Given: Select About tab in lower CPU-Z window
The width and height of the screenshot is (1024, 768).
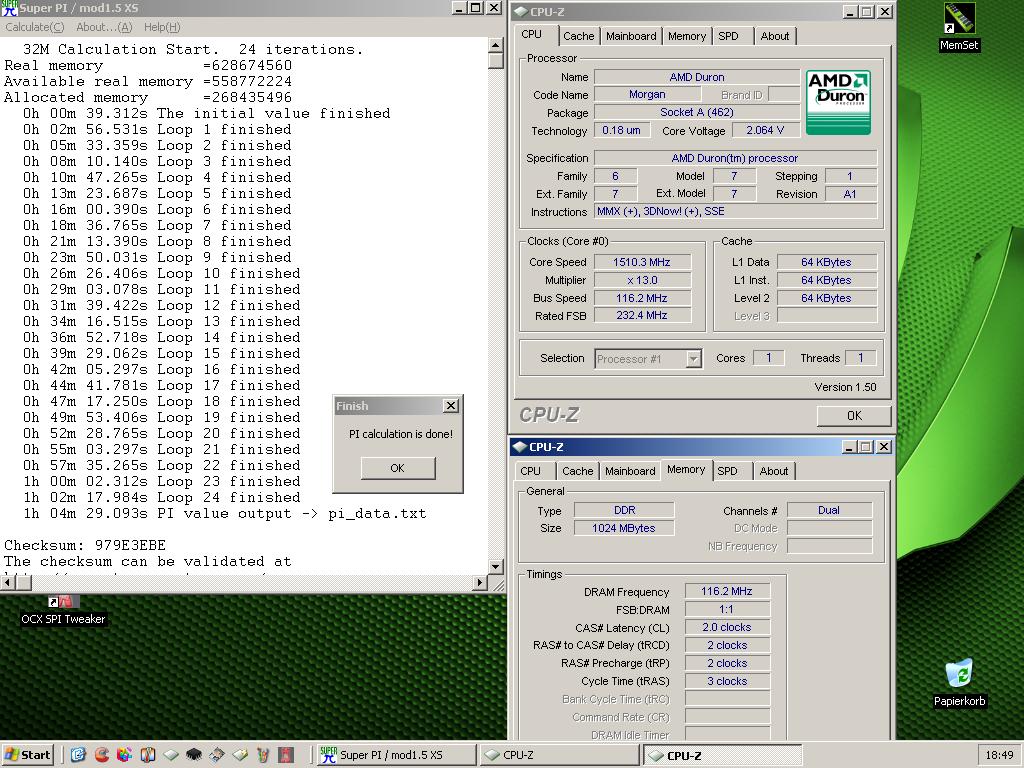Looking at the screenshot, I should (774, 471).
